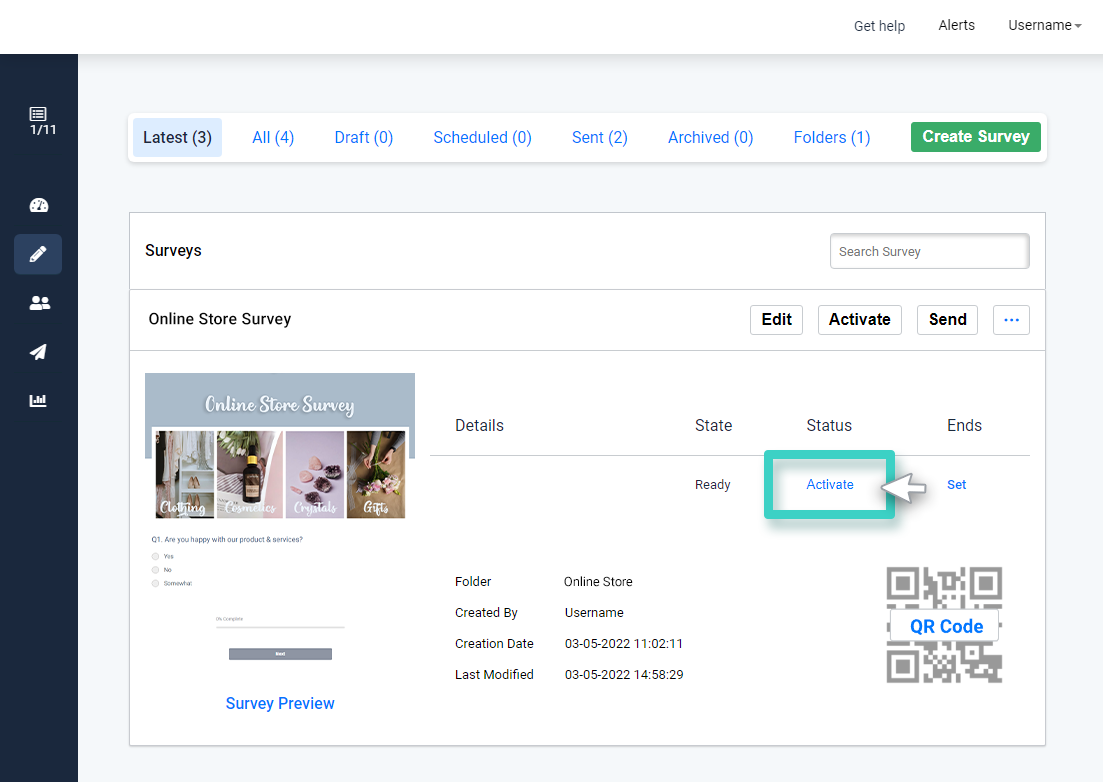The width and height of the screenshot is (1103, 782).
Task: Open the Survey Preview link
Action: 280,703
